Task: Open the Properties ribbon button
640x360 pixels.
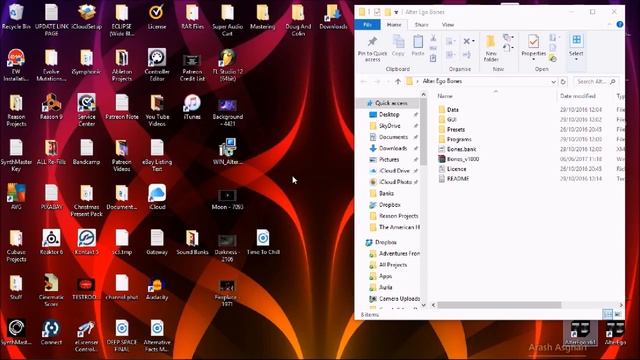Action: tap(533, 47)
